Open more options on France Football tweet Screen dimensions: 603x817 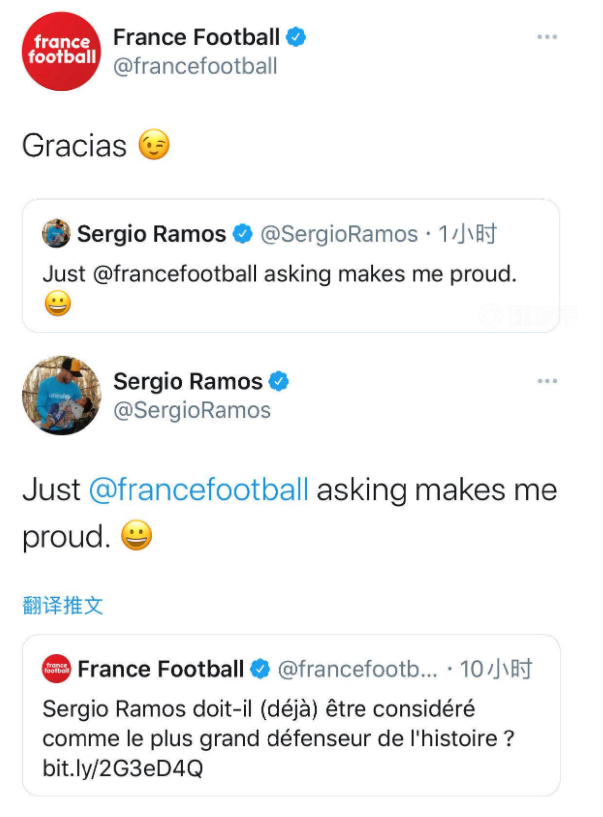point(546,37)
